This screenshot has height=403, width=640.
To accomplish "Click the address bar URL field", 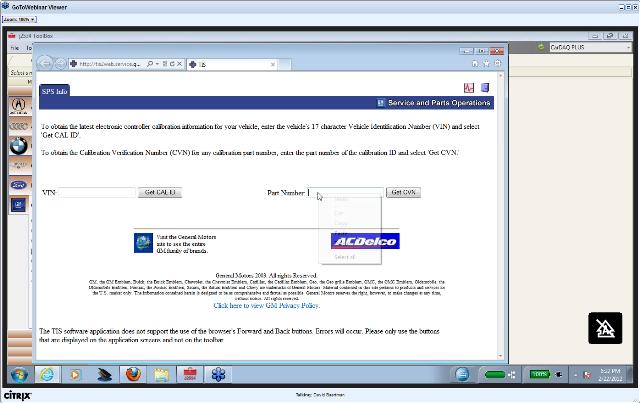I will pyautogui.click(x=109, y=64).
